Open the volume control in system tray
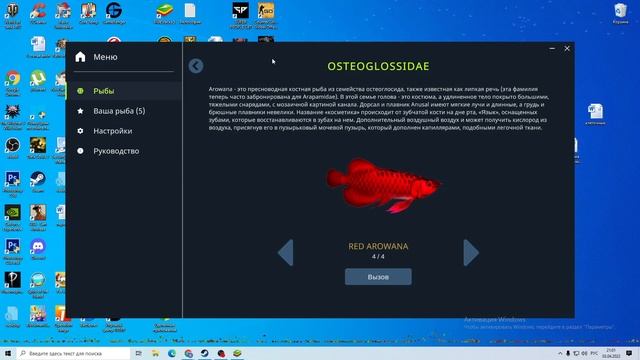 (x=584, y=353)
